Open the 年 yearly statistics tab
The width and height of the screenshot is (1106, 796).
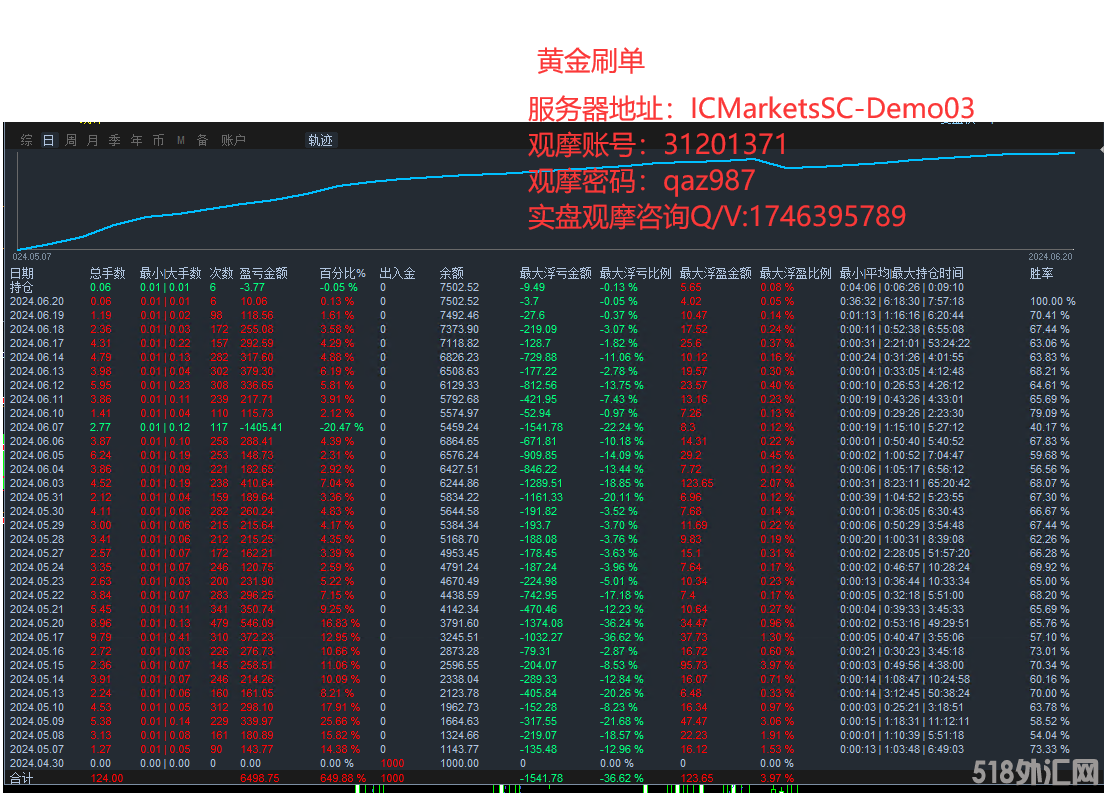(137, 141)
